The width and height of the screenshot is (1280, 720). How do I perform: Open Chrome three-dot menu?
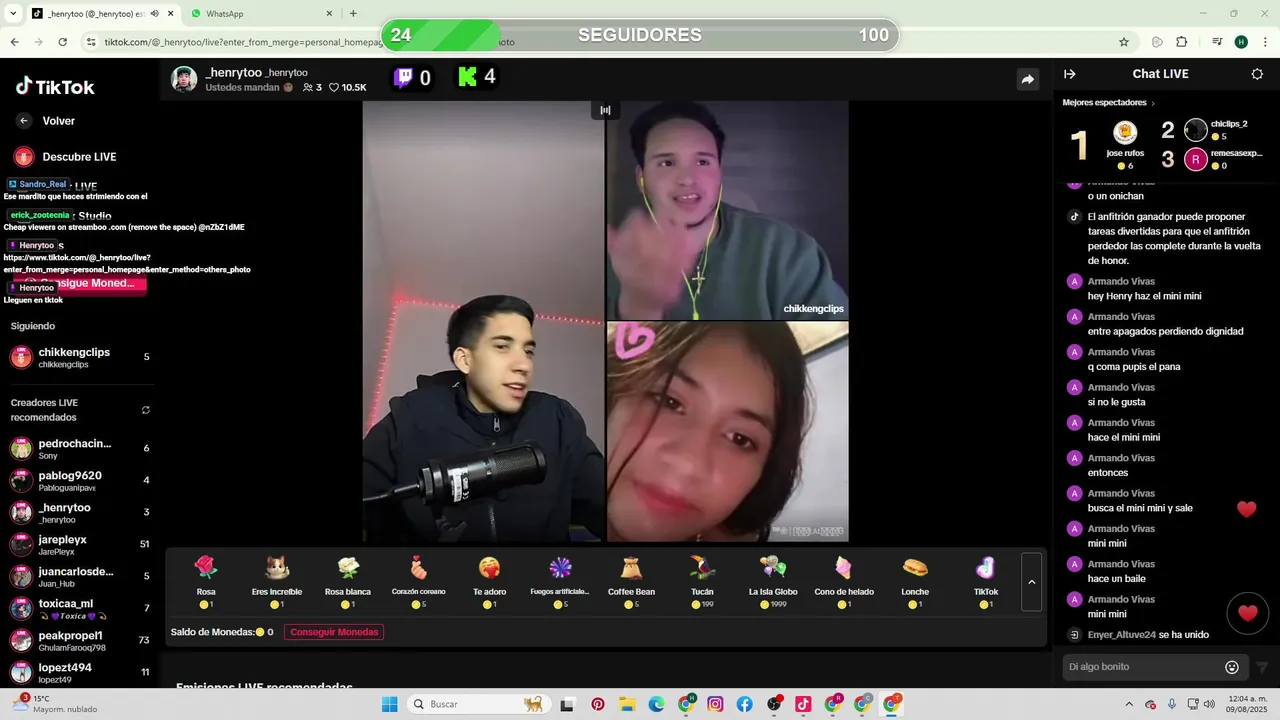tap(1264, 42)
